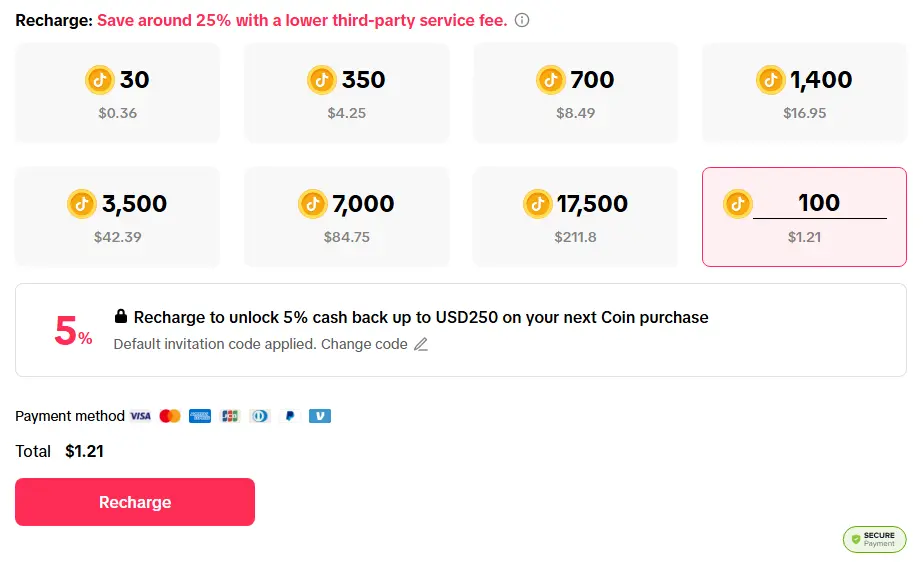Click the Secure Payment badge
This screenshot has width=923, height=577.
coord(874,540)
